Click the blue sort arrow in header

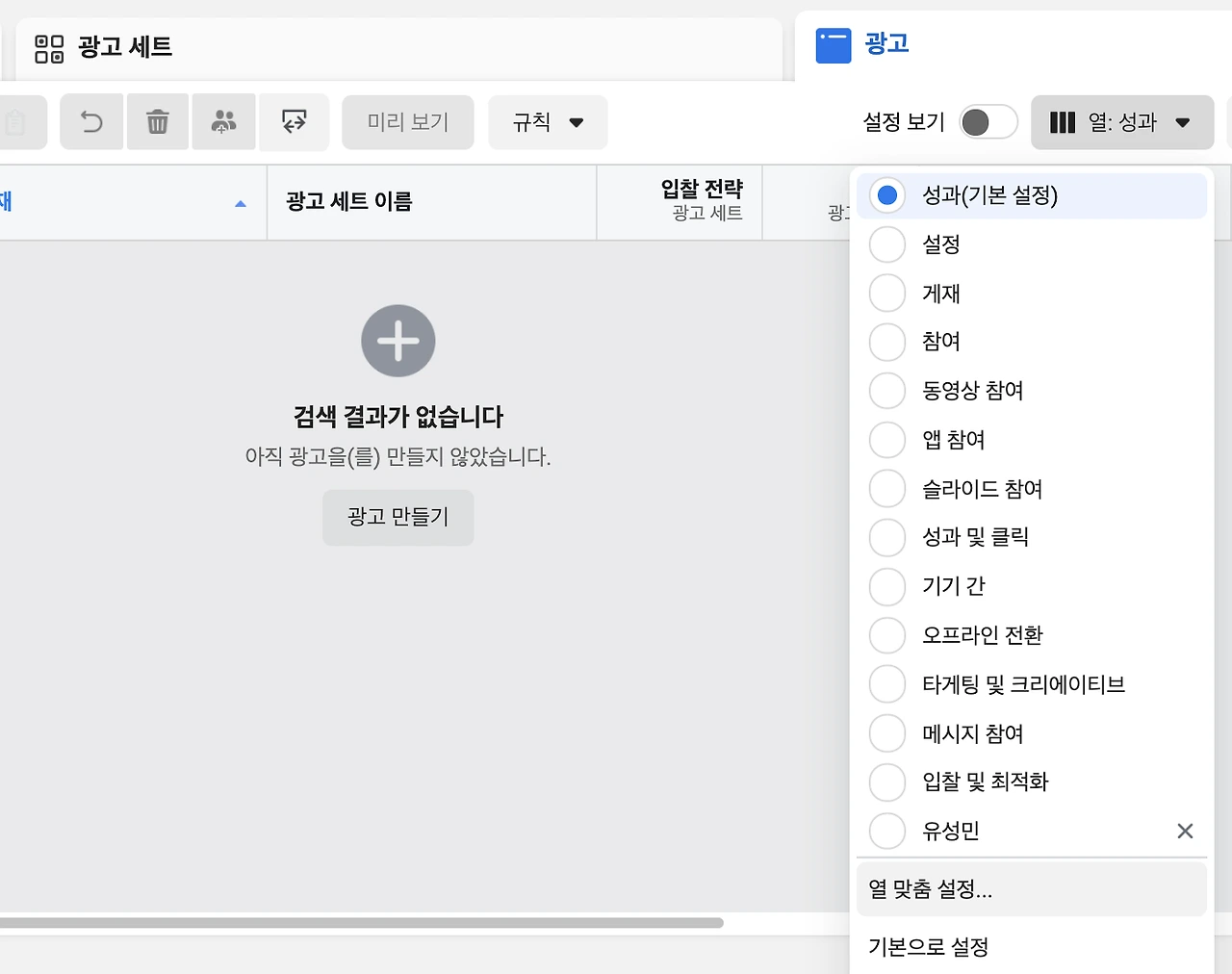[241, 203]
